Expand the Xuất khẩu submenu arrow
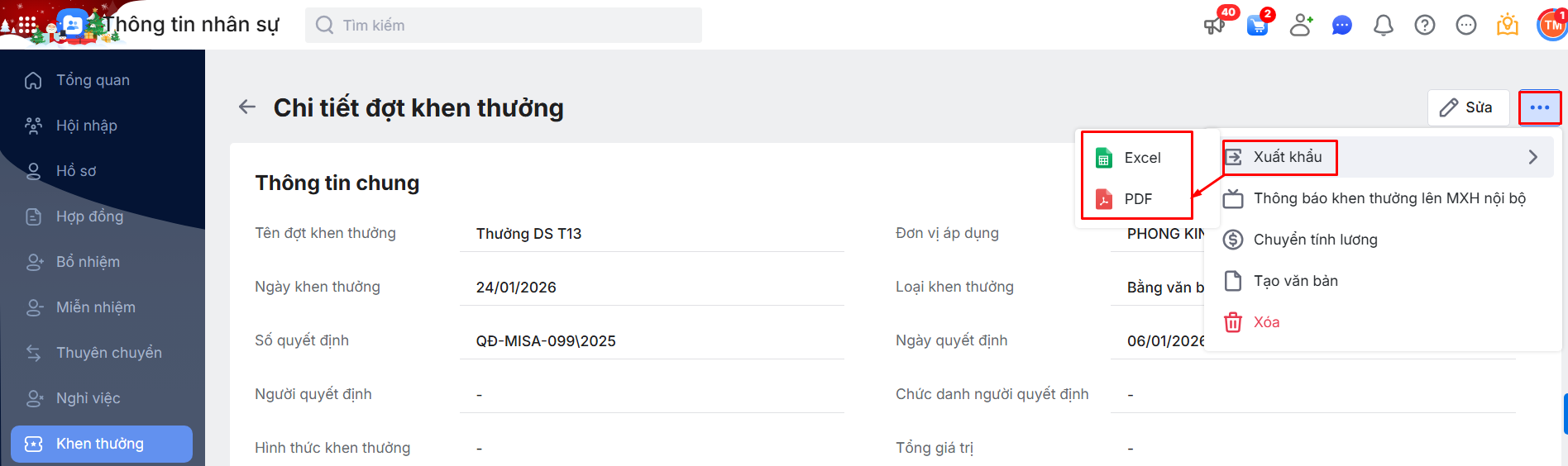Viewport: 1568px width, 466px height. point(1532,157)
